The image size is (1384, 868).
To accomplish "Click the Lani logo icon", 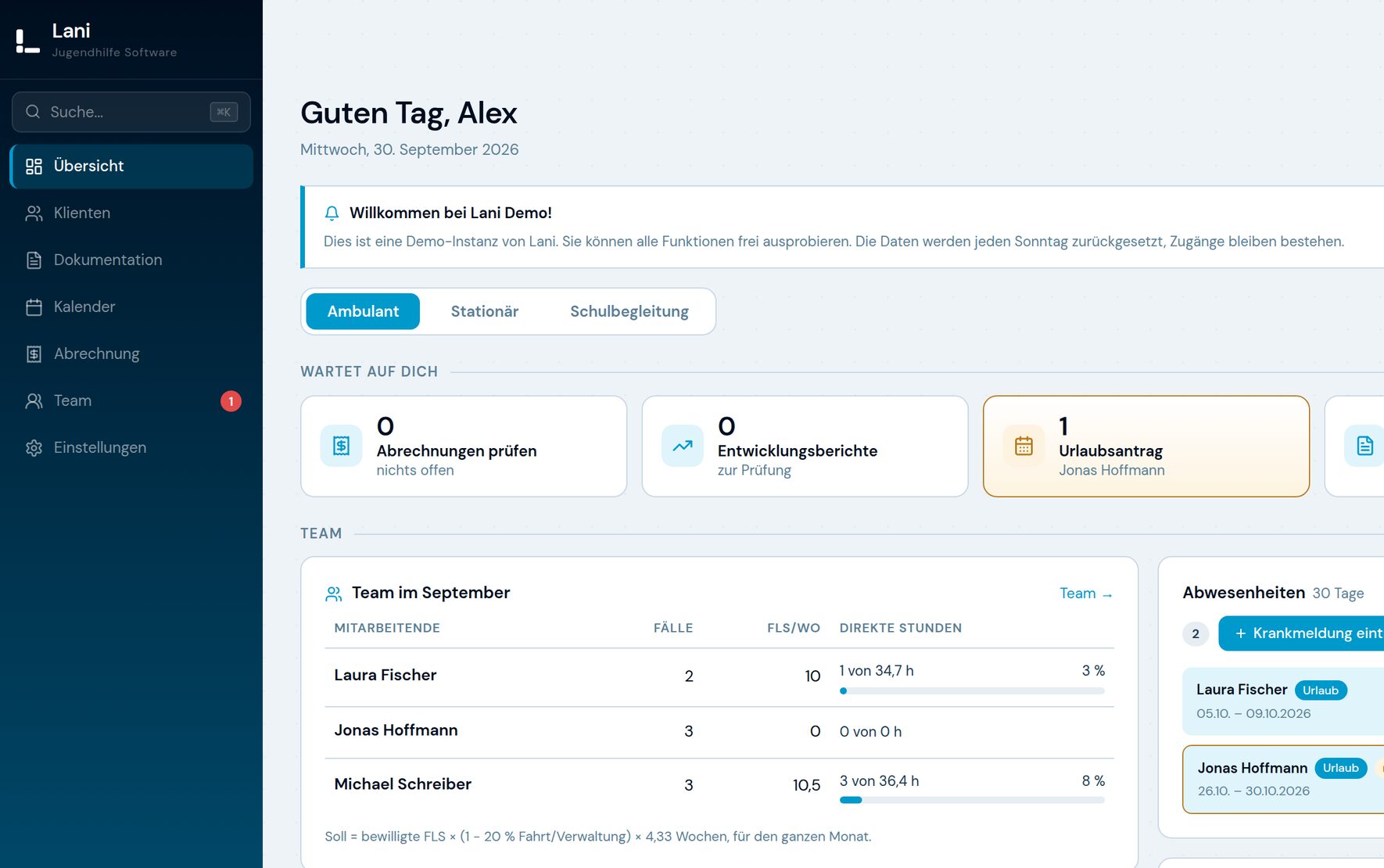I will tap(27, 41).
